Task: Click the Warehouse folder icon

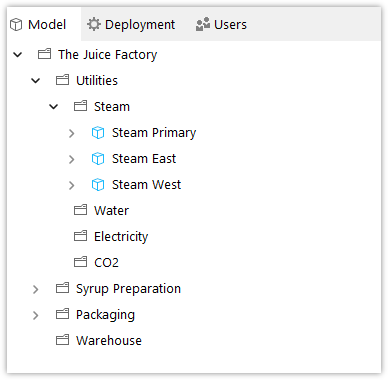Action: 62,340
